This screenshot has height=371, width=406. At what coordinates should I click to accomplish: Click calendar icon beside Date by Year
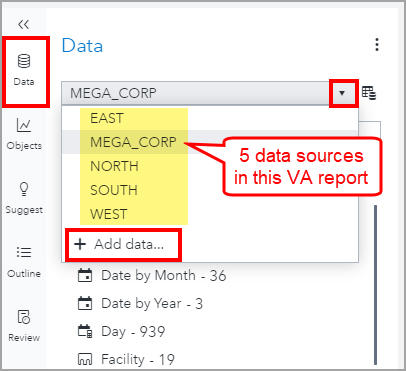[x=85, y=304]
